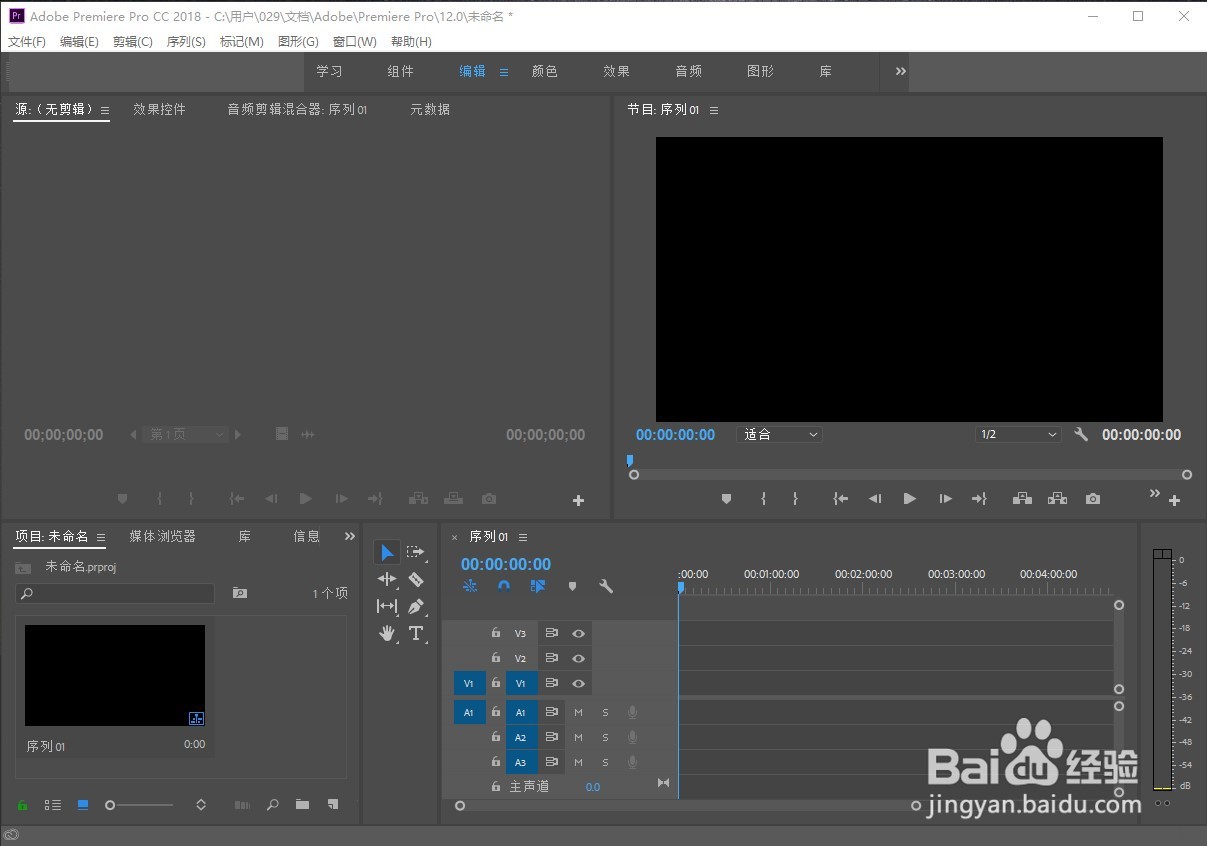Toggle V1 source patching button

coord(469,684)
